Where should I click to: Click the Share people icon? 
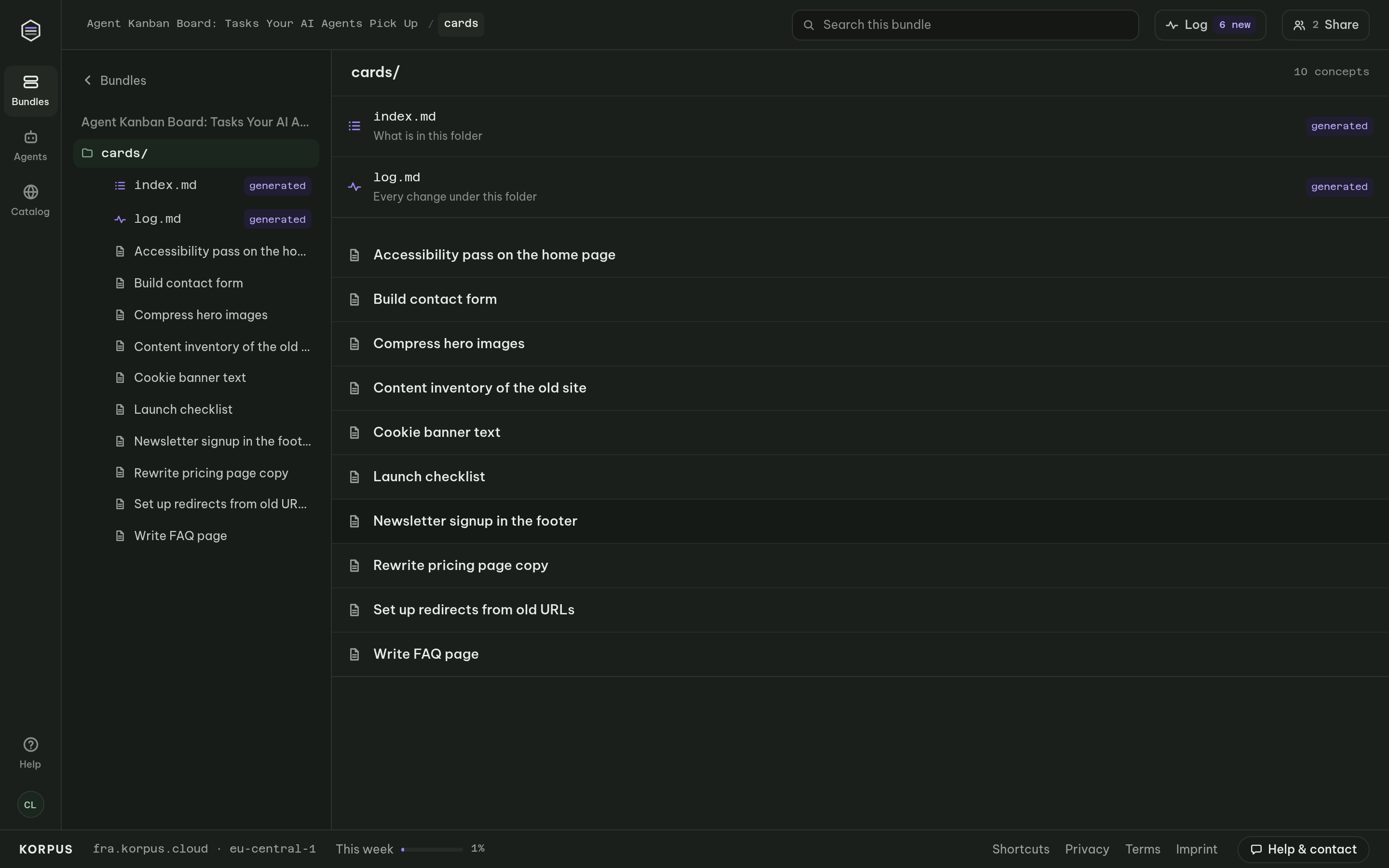coord(1299,25)
